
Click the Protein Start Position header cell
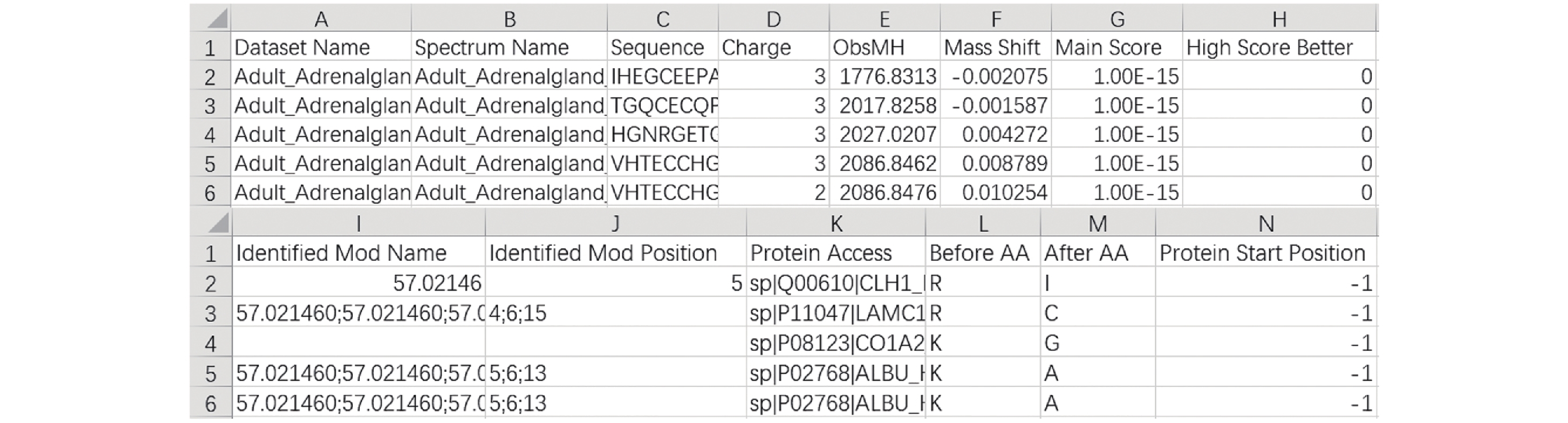1266,252
